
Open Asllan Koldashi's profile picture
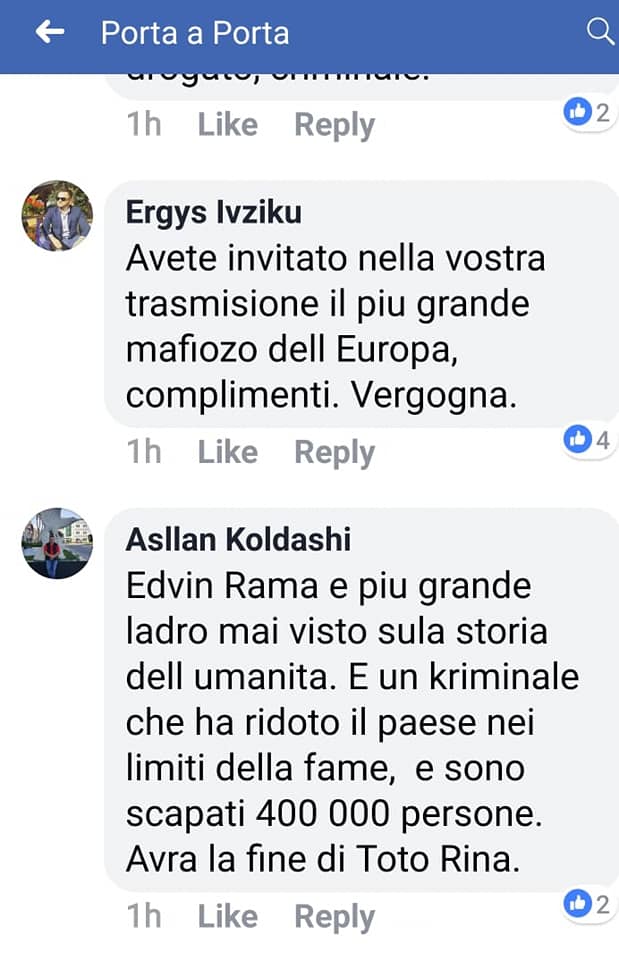tap(58, 543)
